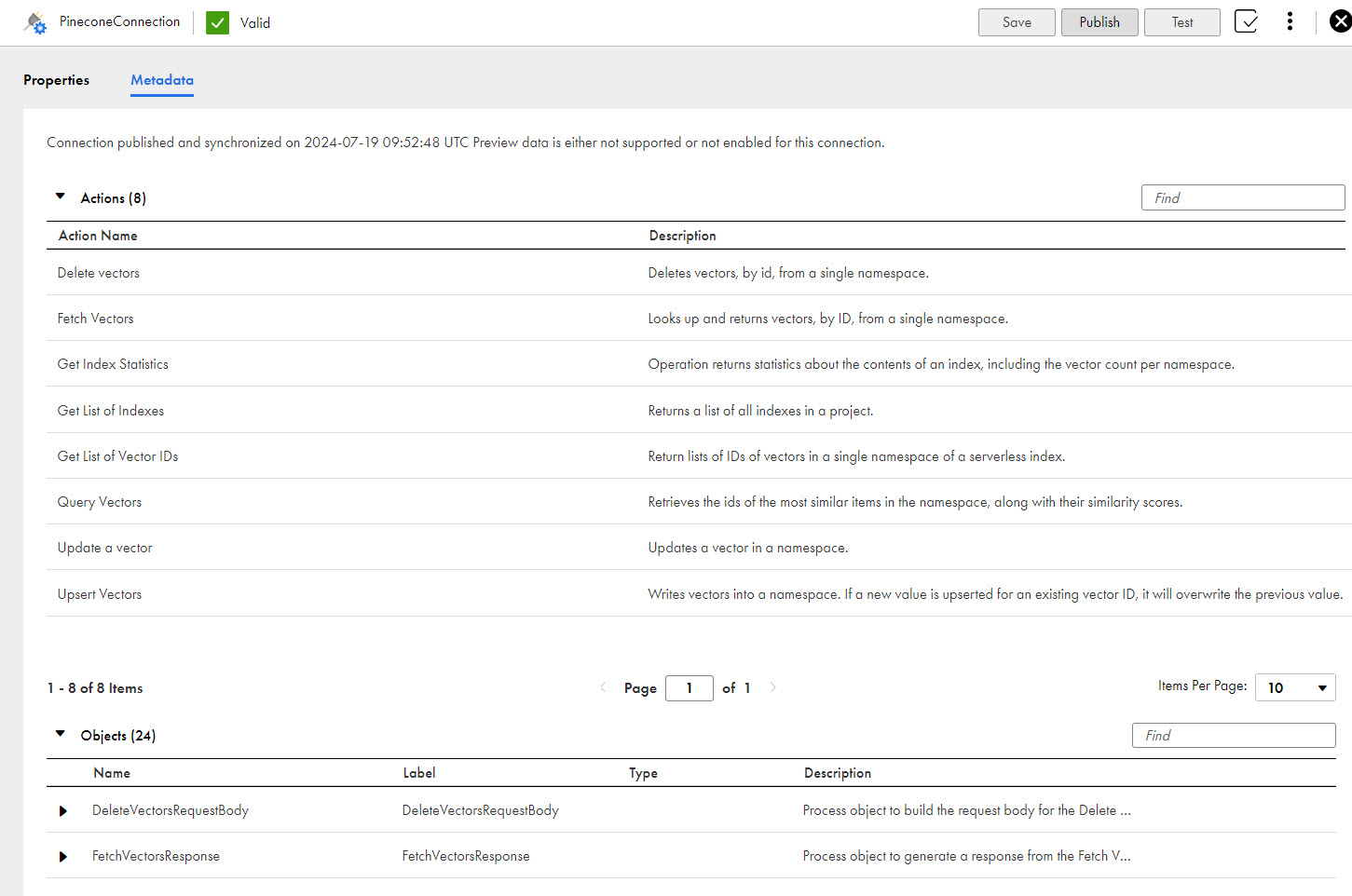Select the Get Index Statistics action
This screenshot has width=1352, height=896.
point(113,364)
